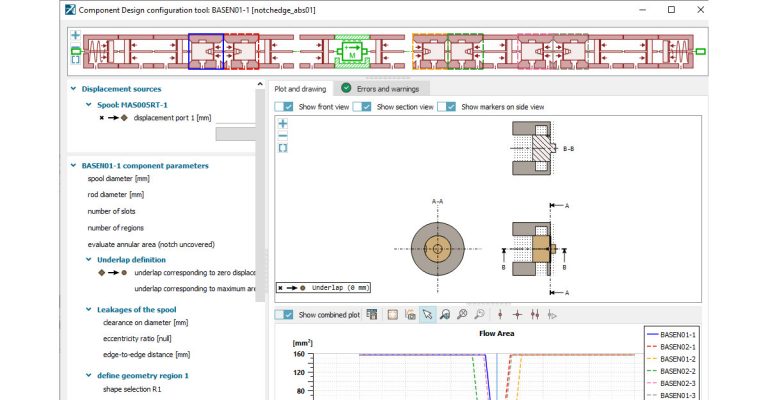Collapse BASEN01-1 component parameters section
The height and width of the screenshot is (400, 768).
pos(73,165)
